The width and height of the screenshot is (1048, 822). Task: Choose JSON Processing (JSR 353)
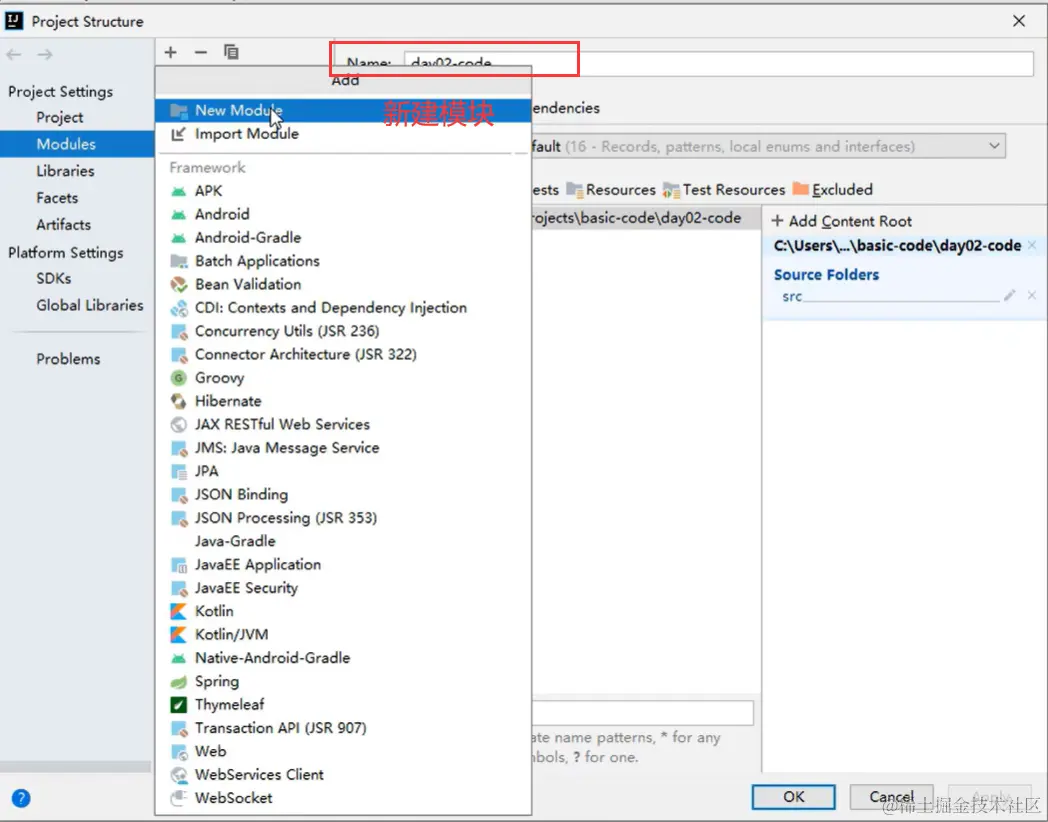[343, 518]
